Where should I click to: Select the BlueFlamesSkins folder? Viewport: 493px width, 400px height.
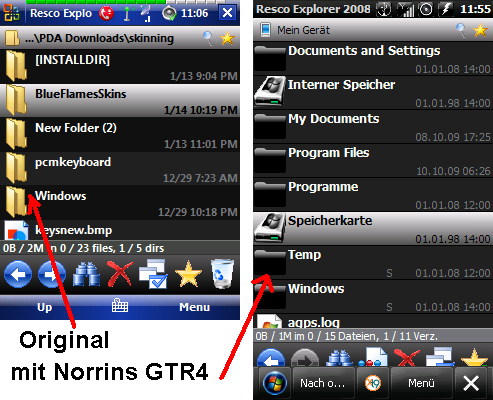[x=120, y=100]
